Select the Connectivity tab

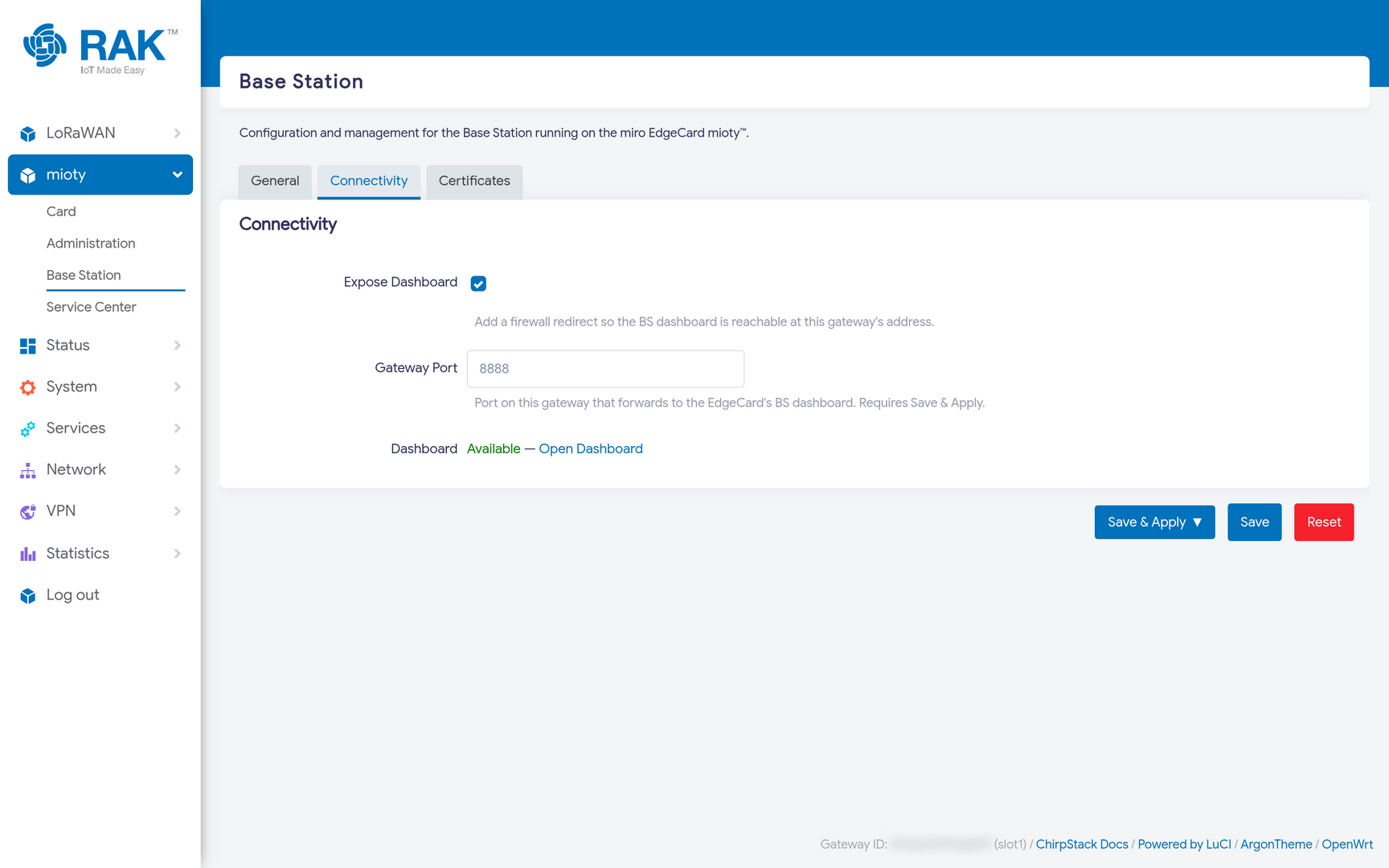[x=369, y=182]
